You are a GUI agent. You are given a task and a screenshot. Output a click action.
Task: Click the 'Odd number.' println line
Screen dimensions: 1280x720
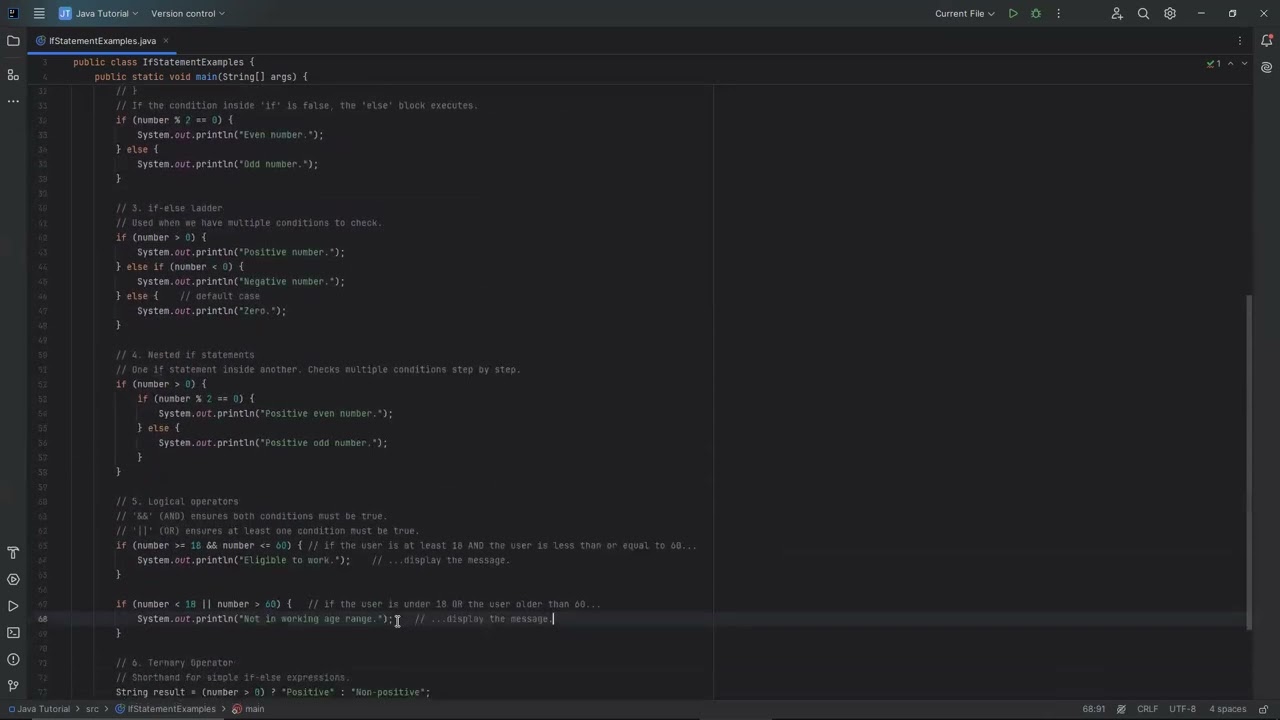pyautogui.click(x=227, y=164)
